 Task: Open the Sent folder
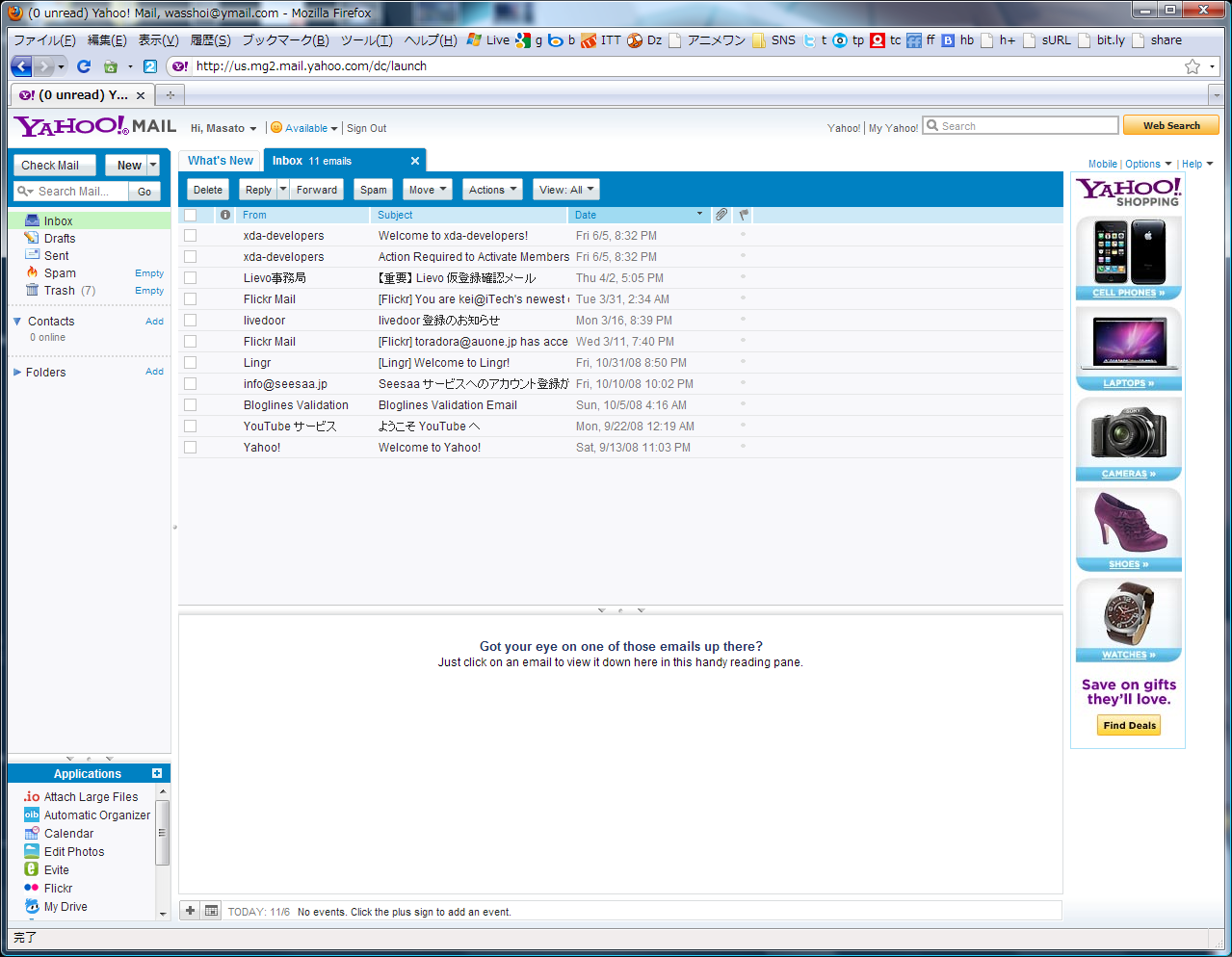[56, 256]
